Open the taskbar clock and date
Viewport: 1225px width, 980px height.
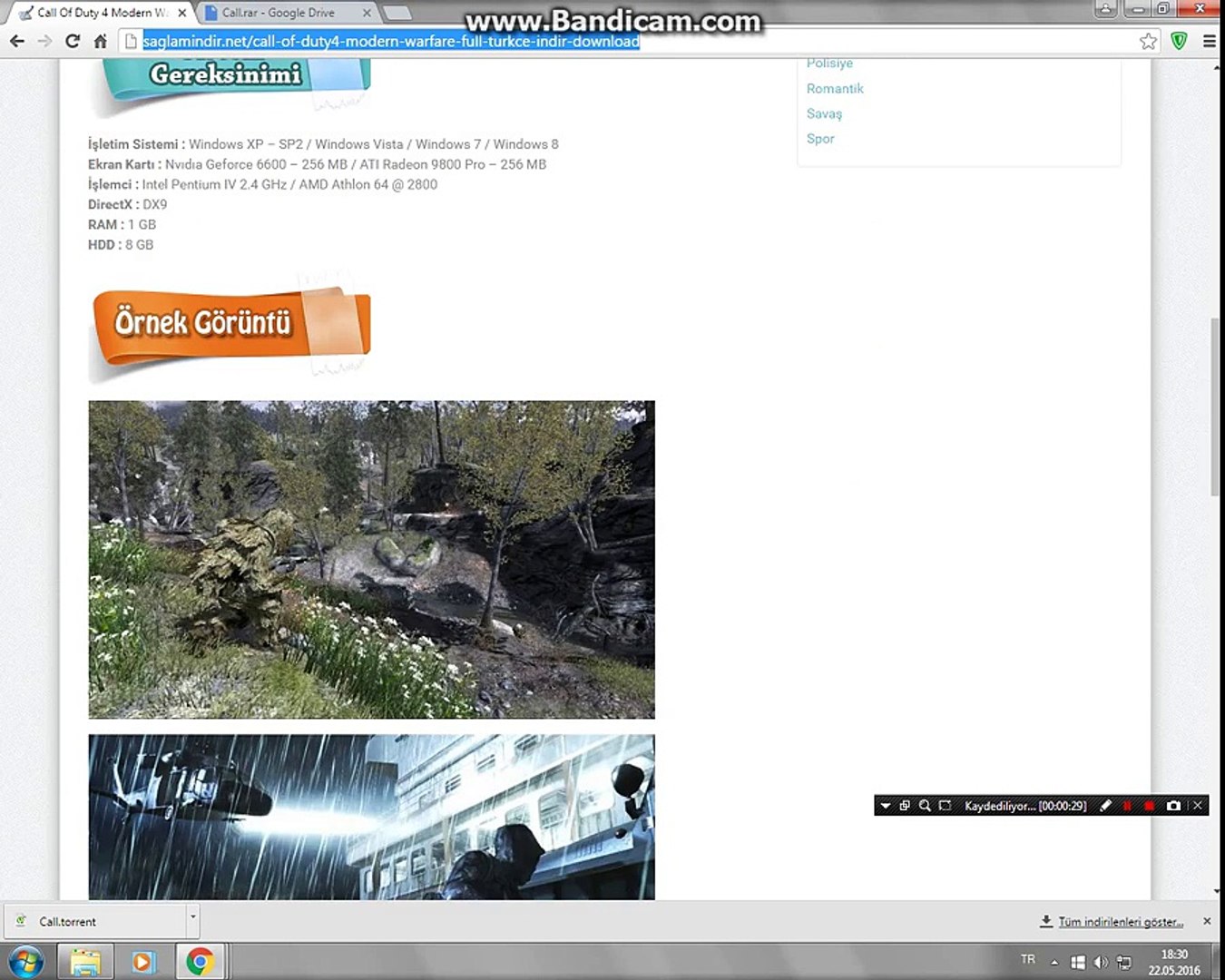[x=1174, y=962]
